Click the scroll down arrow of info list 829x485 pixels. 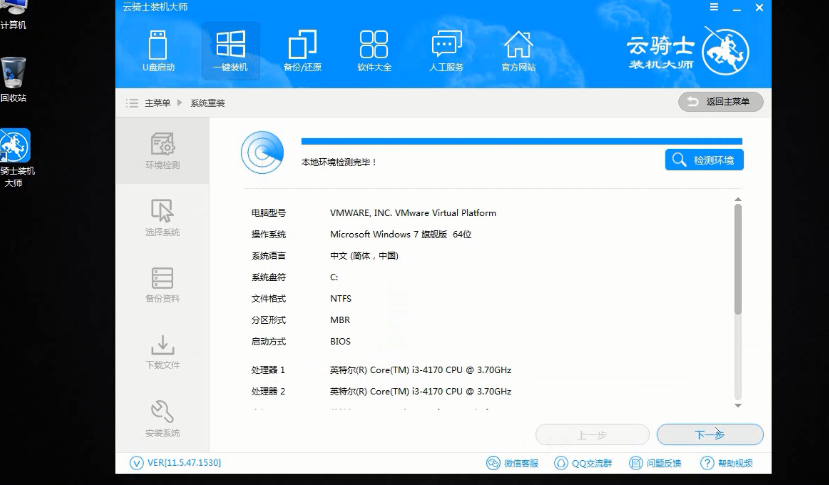pyautogui.click(x=738, y=406)
